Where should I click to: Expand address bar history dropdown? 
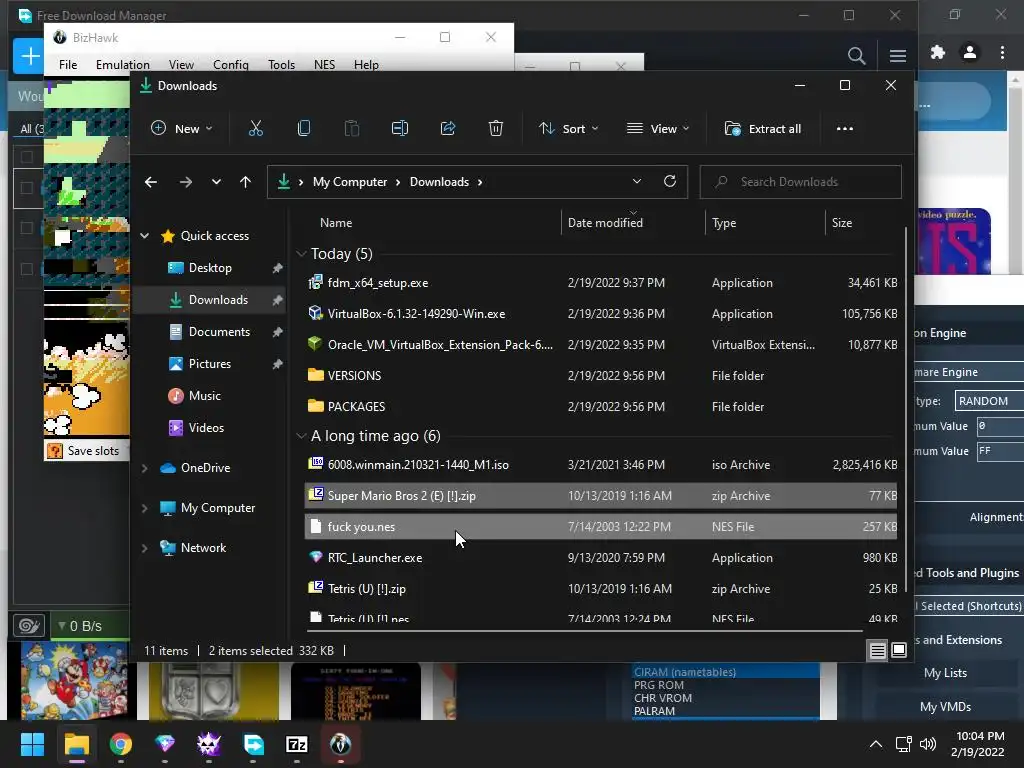coord(637,182)
